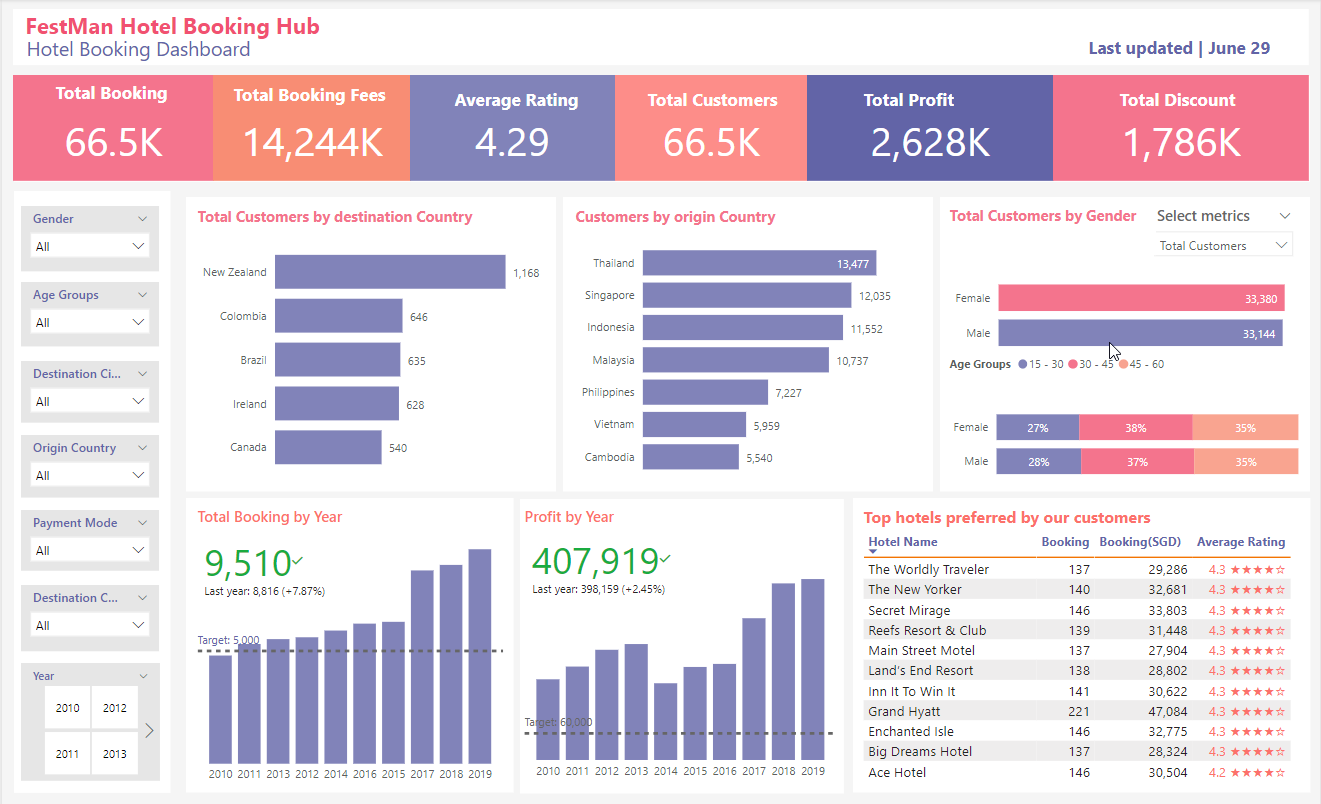Click the Booking(SGD) column header
The width and height of the screenshot is (1321, 804).
click(x=1138, y=542)
